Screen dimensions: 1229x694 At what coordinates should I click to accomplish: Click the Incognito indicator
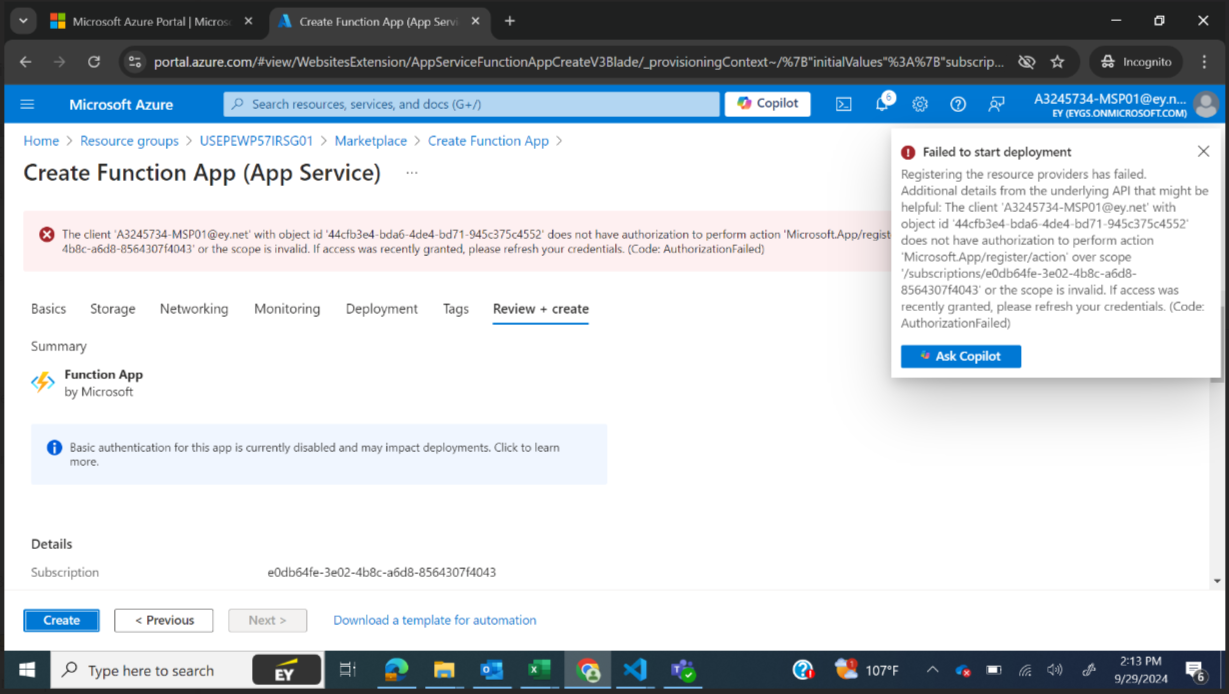(x=1136, y=62)
